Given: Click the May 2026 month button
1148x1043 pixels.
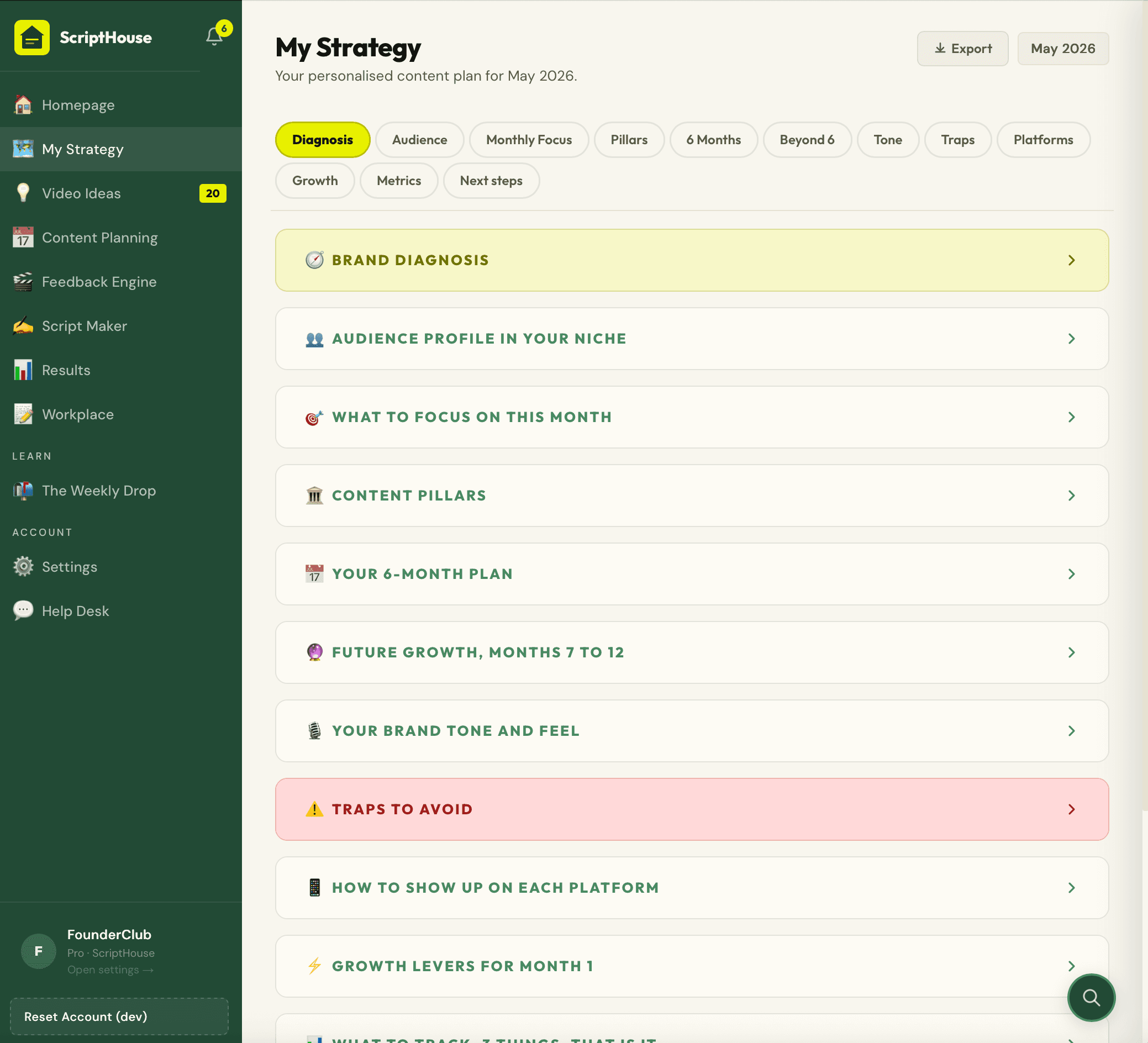Looking at the screenshot, I should [x=1062, y=49].
